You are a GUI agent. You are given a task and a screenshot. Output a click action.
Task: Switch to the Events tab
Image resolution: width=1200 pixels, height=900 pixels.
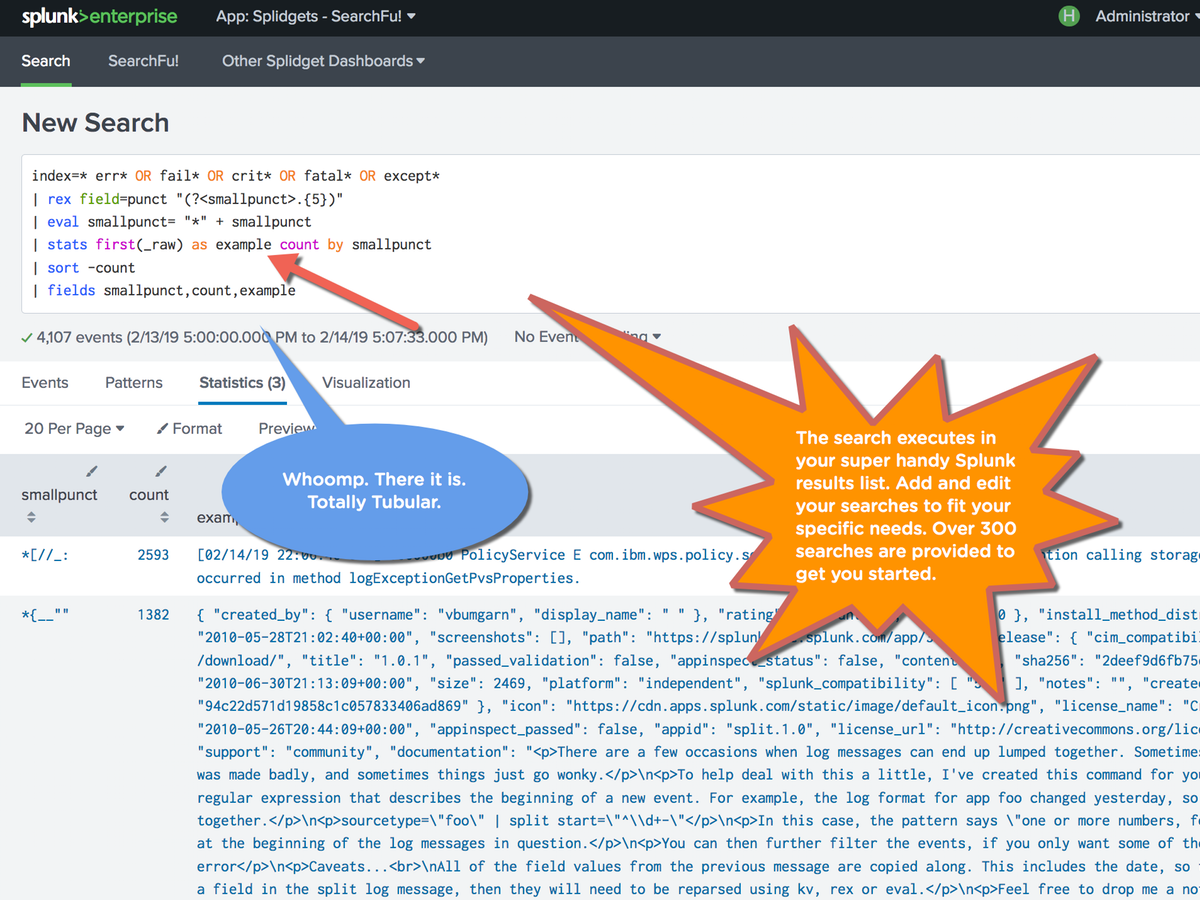point(45,382)
